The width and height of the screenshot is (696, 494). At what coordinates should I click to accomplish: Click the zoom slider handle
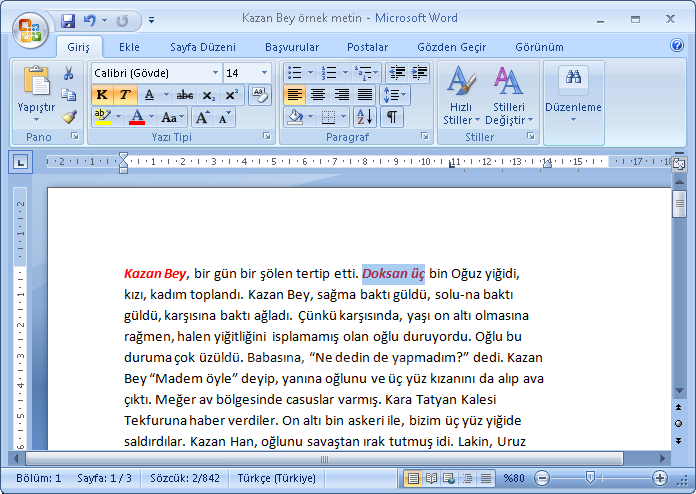point(590,478)
